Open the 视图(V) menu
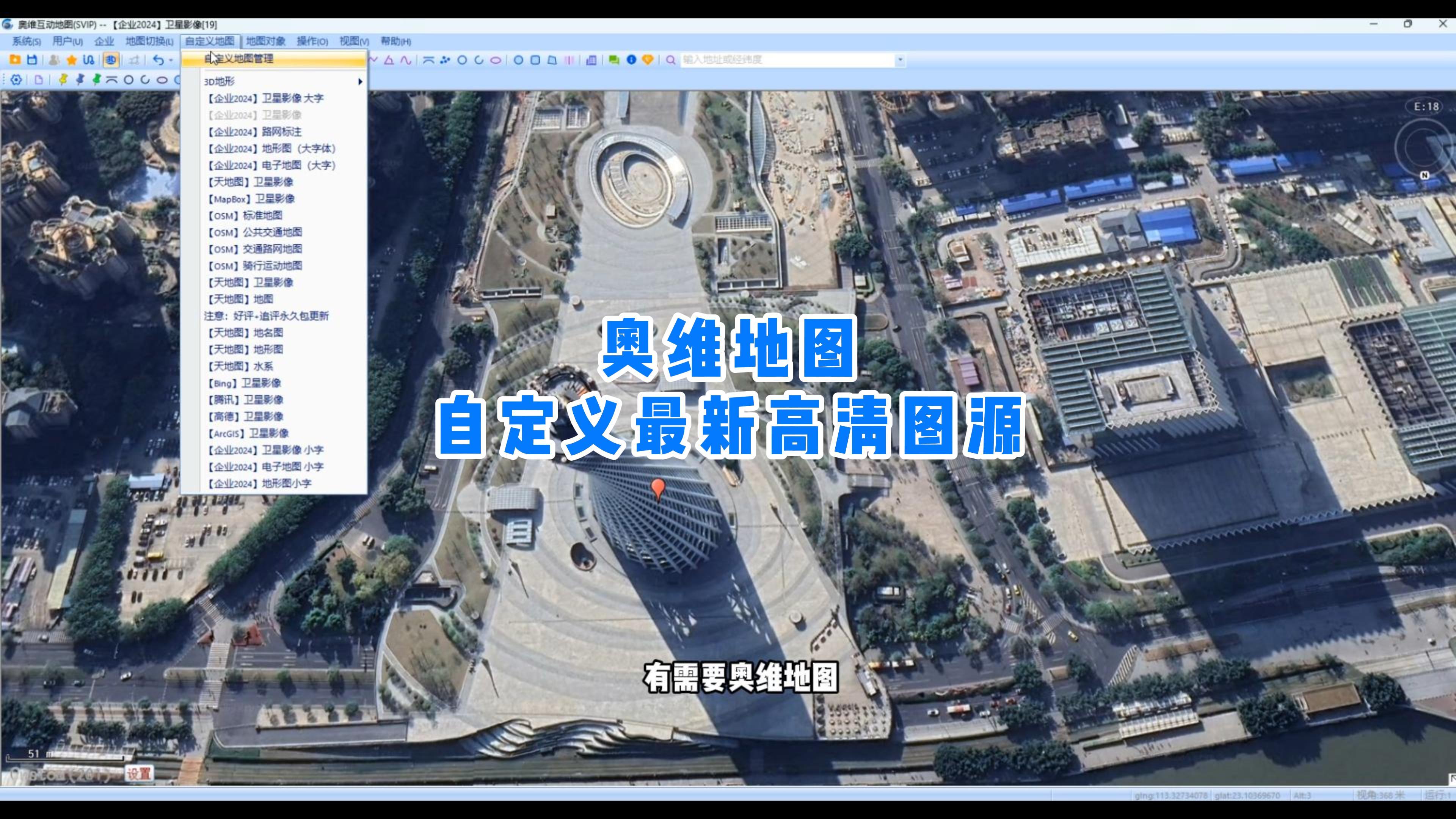 coord(354,41)
